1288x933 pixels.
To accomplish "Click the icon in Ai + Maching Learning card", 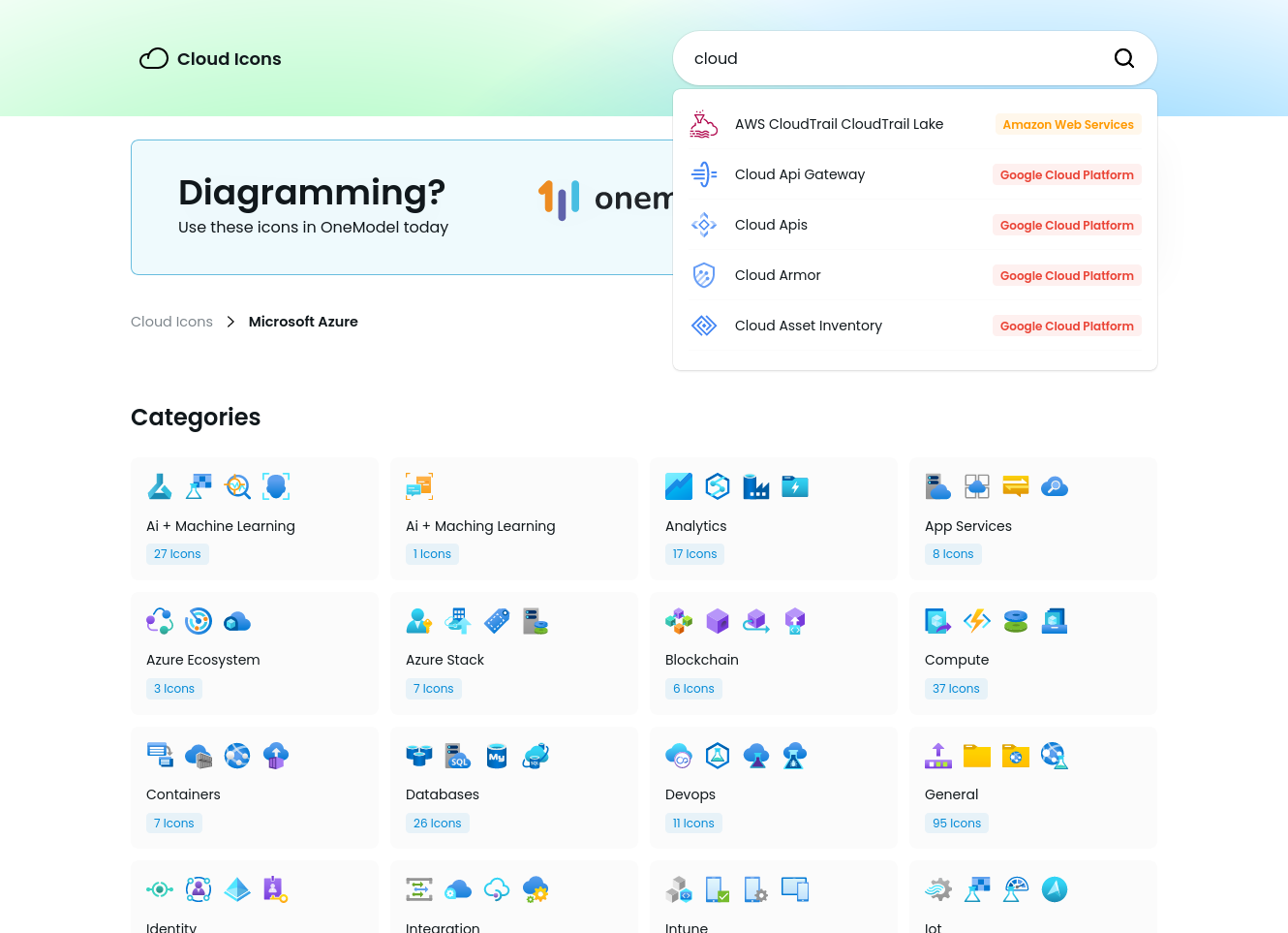I will pos(419,486).
